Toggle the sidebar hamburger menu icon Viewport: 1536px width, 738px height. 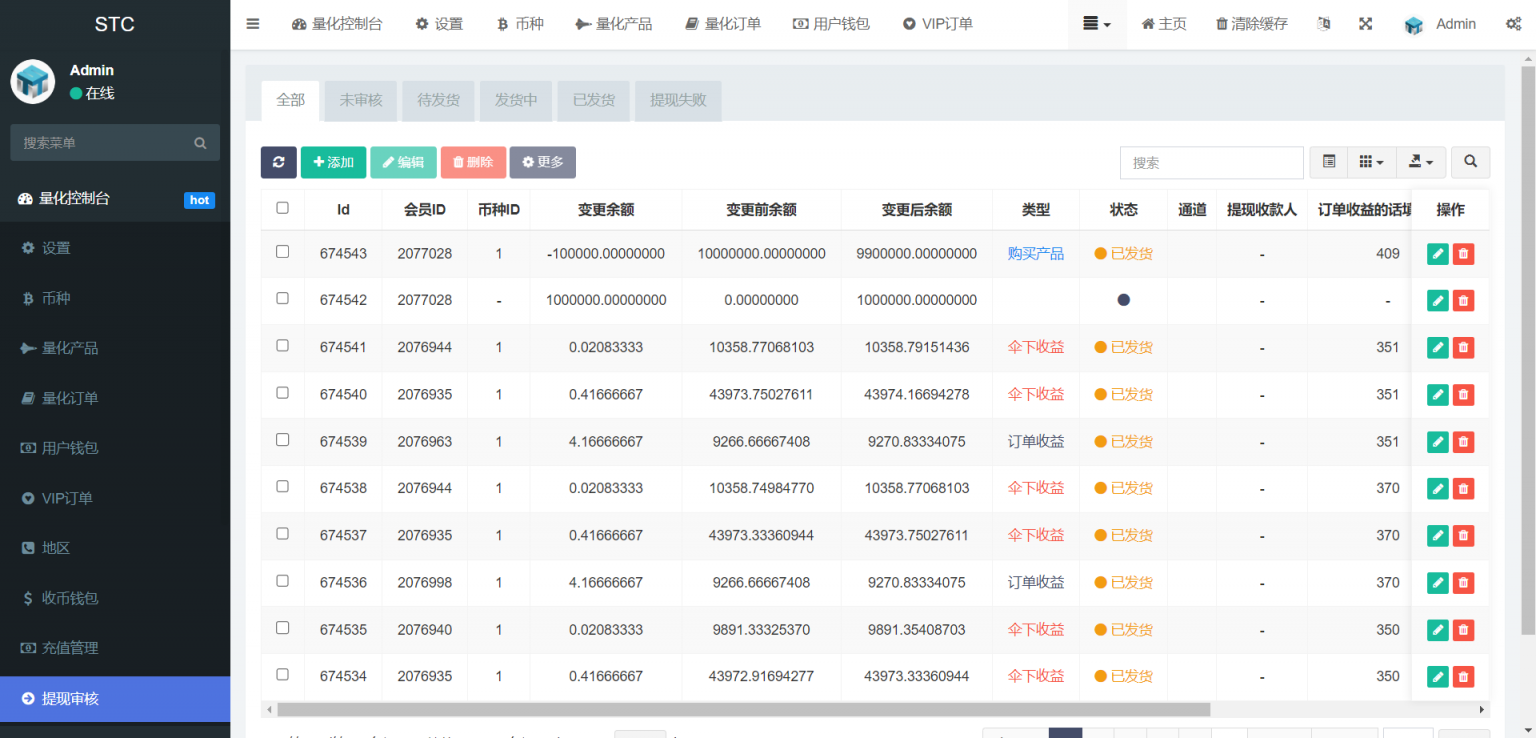253,24
